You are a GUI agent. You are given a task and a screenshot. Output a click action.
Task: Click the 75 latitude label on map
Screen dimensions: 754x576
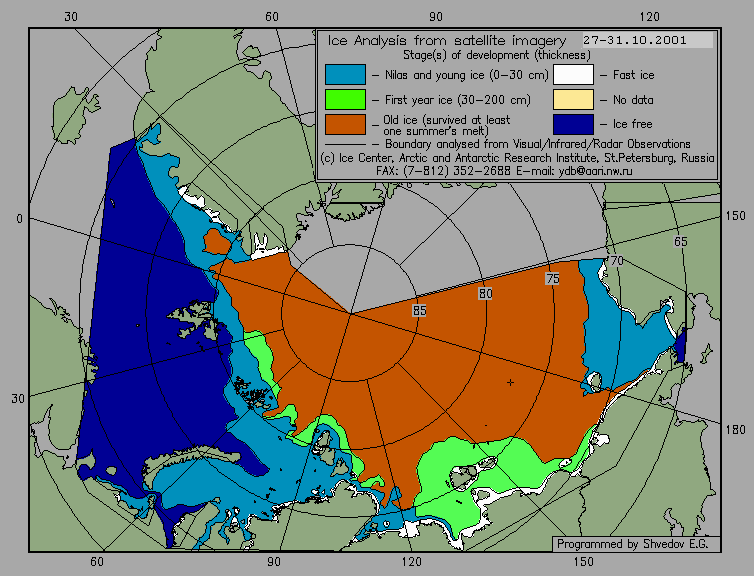pos(553,278)
